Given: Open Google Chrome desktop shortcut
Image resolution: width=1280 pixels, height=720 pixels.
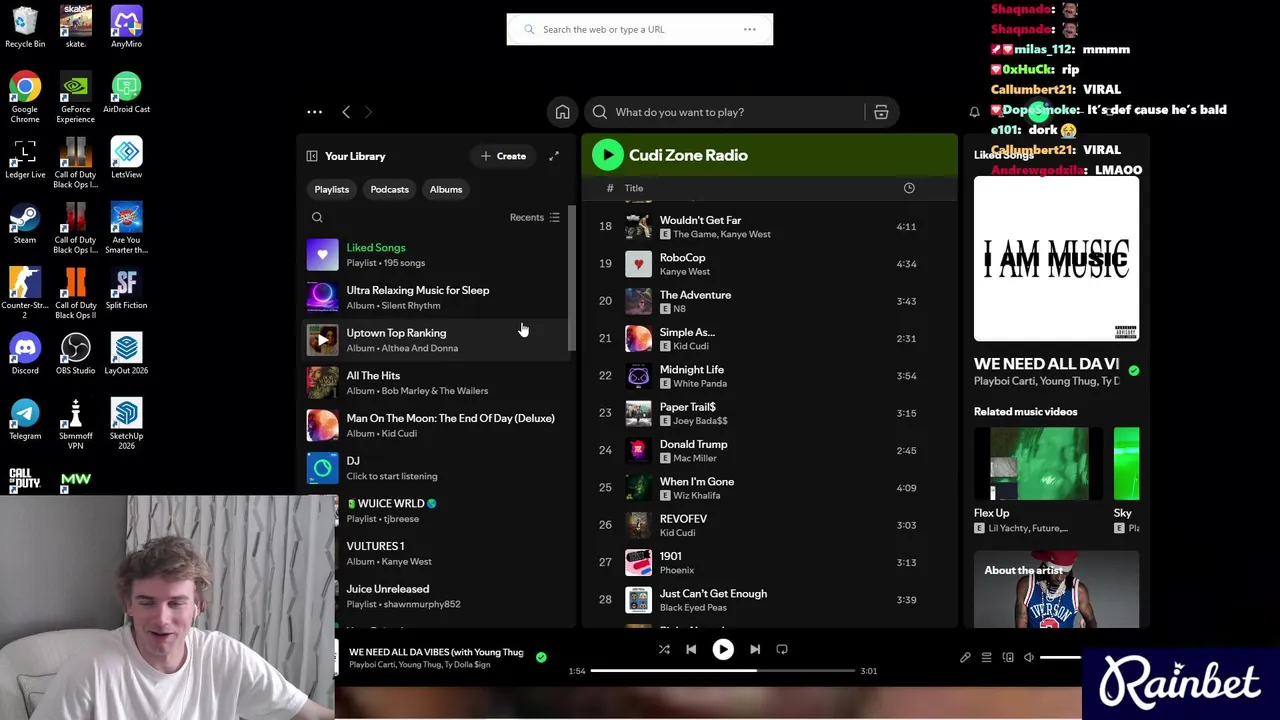Looking at the screenshot, I should (x=25, y=97).
